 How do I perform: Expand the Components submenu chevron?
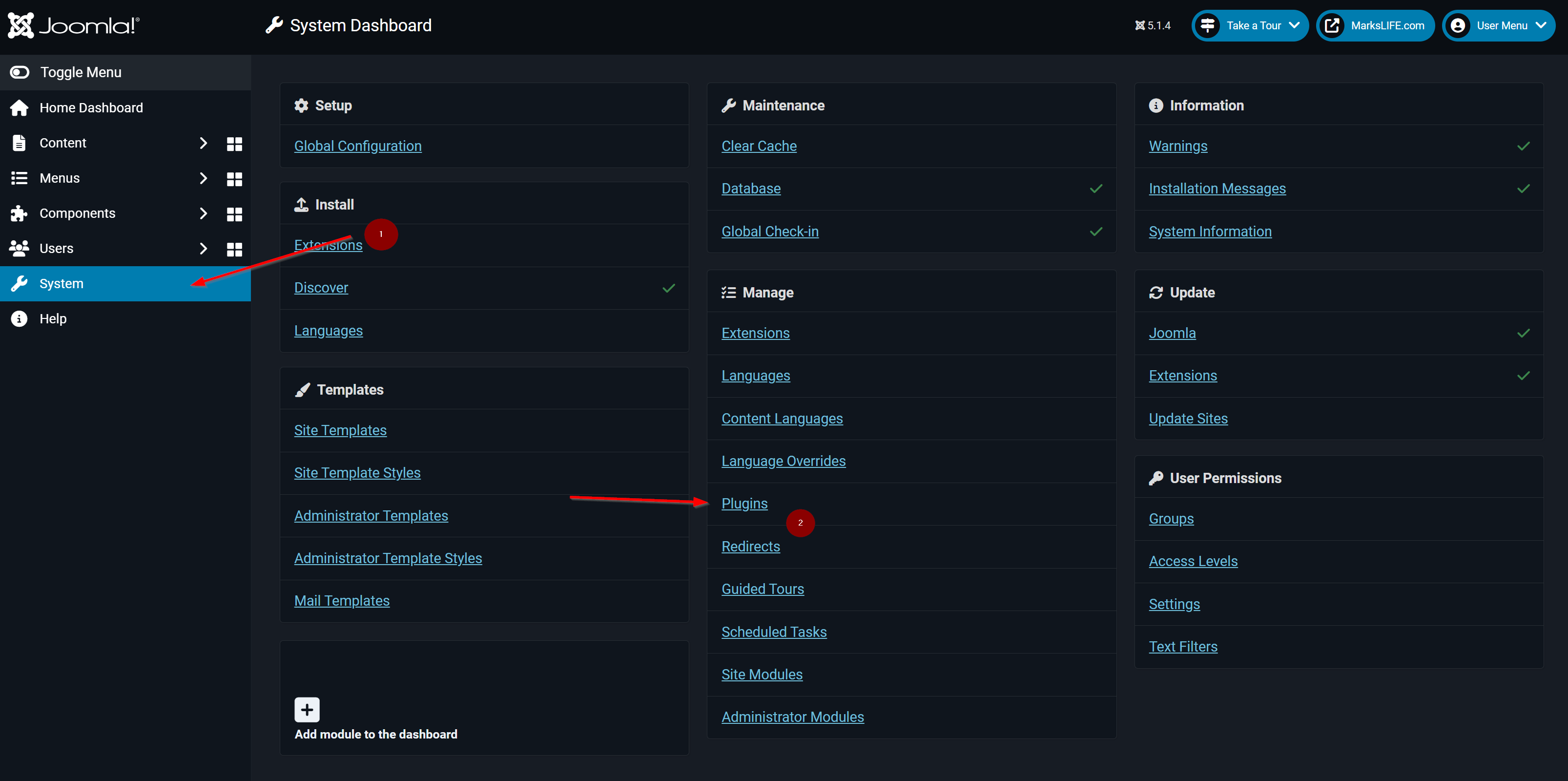pos(203,214)
